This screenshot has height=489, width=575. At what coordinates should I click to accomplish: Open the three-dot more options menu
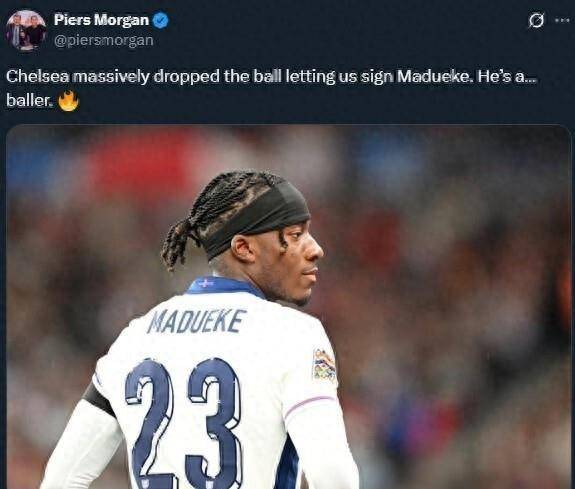click(563, 21)
